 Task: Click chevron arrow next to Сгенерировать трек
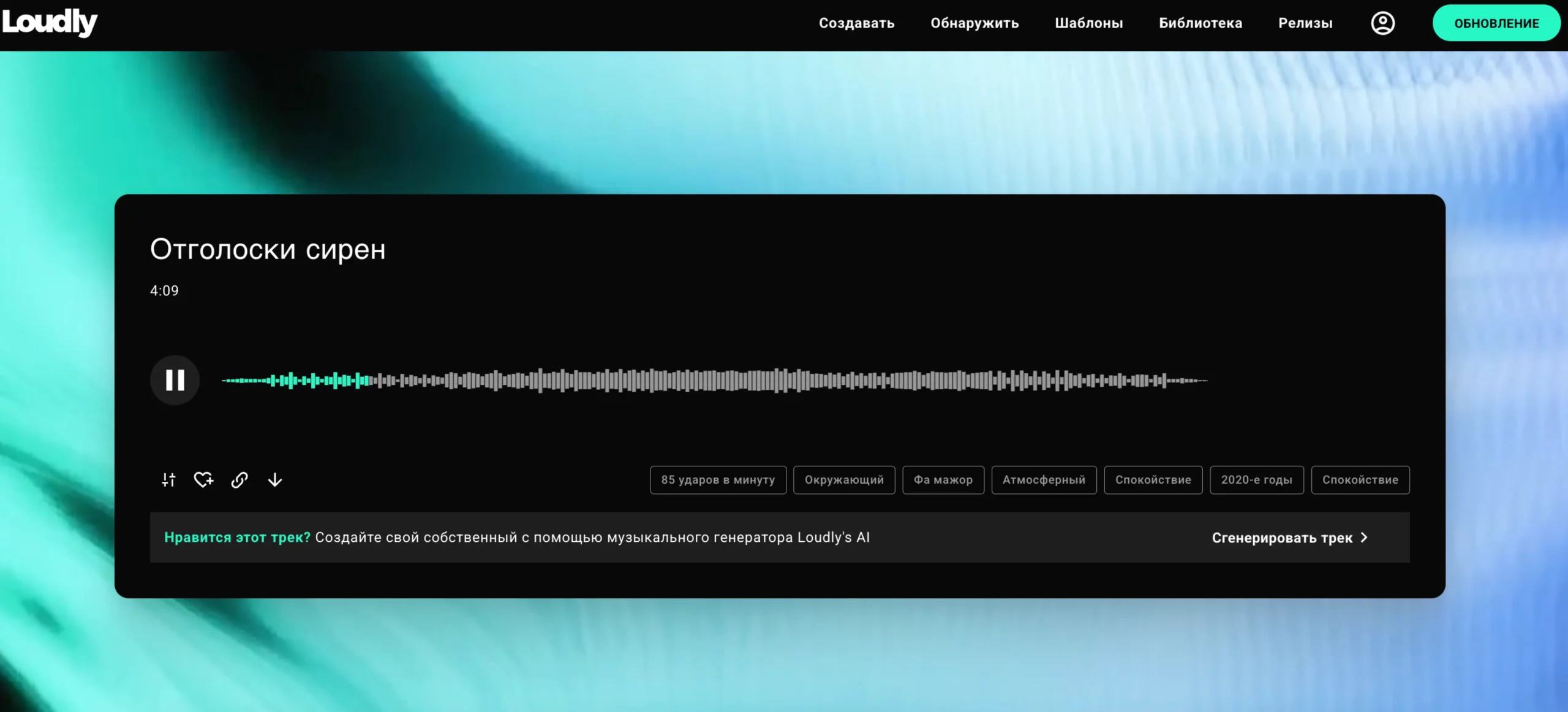point(1364,538)
